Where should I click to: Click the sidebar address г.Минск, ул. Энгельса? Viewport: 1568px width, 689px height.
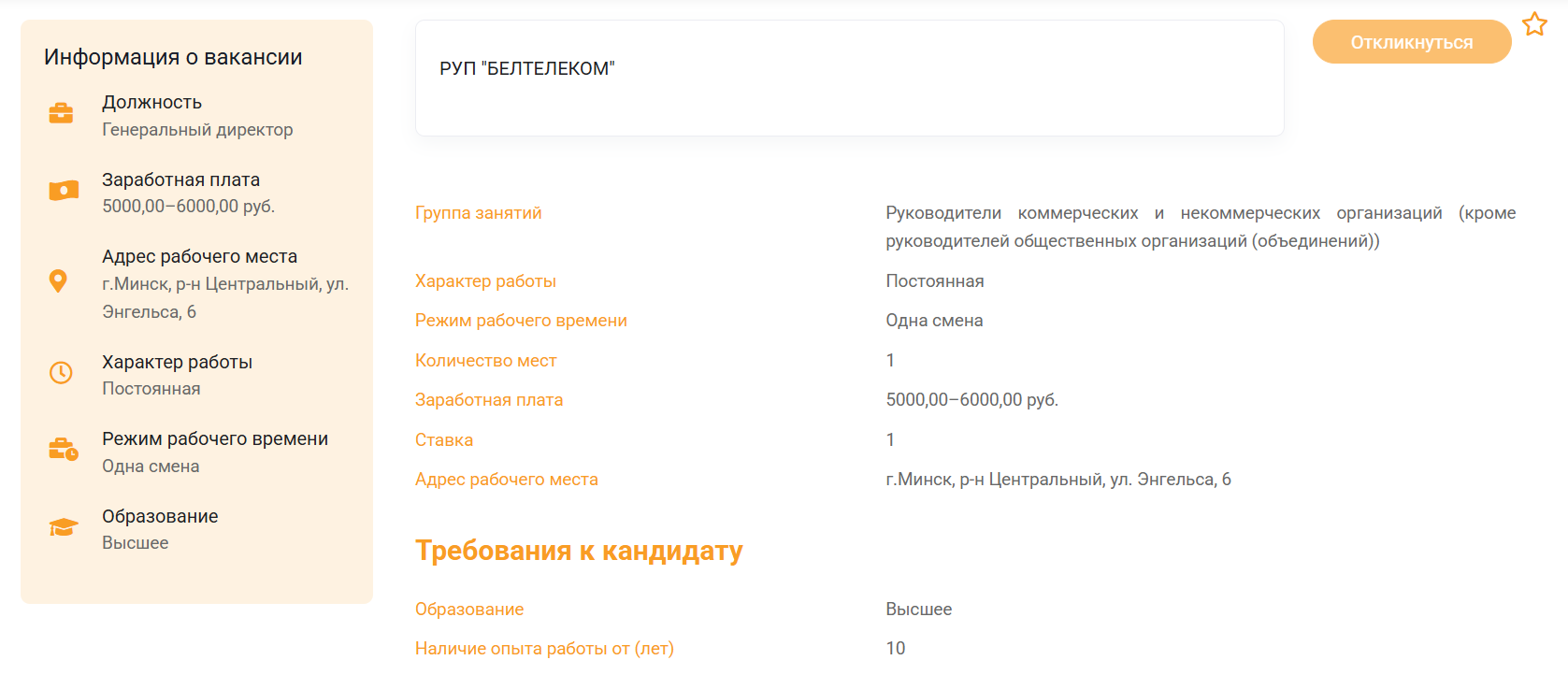coord(224,297)
